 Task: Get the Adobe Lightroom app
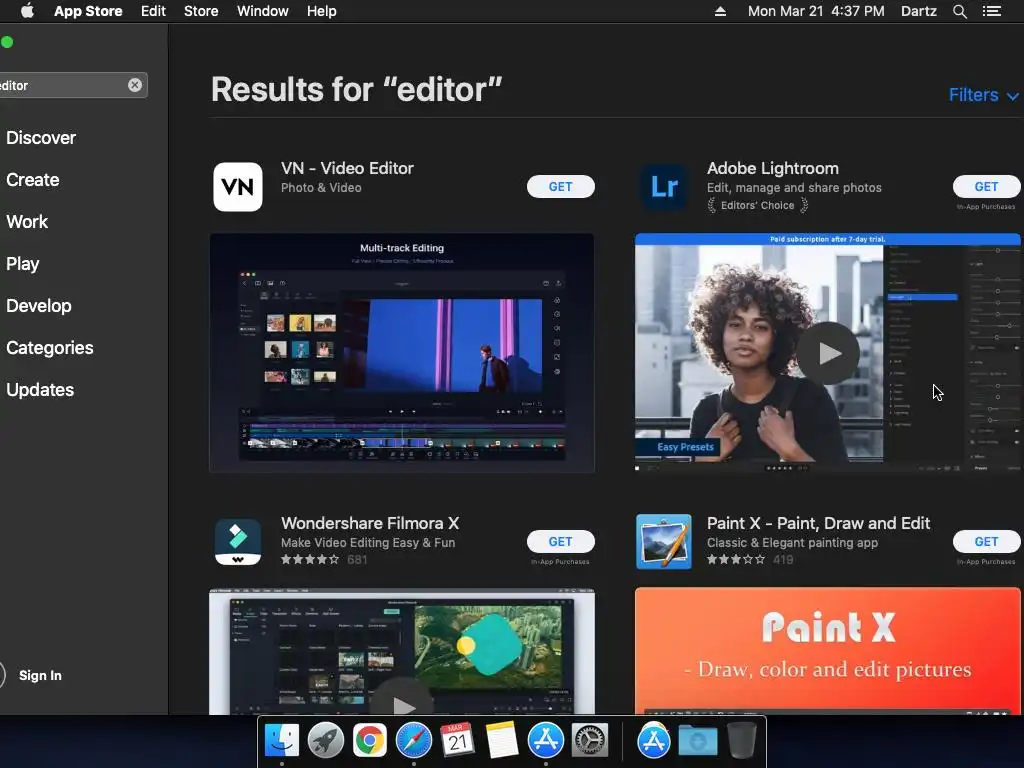pos(986,187)
